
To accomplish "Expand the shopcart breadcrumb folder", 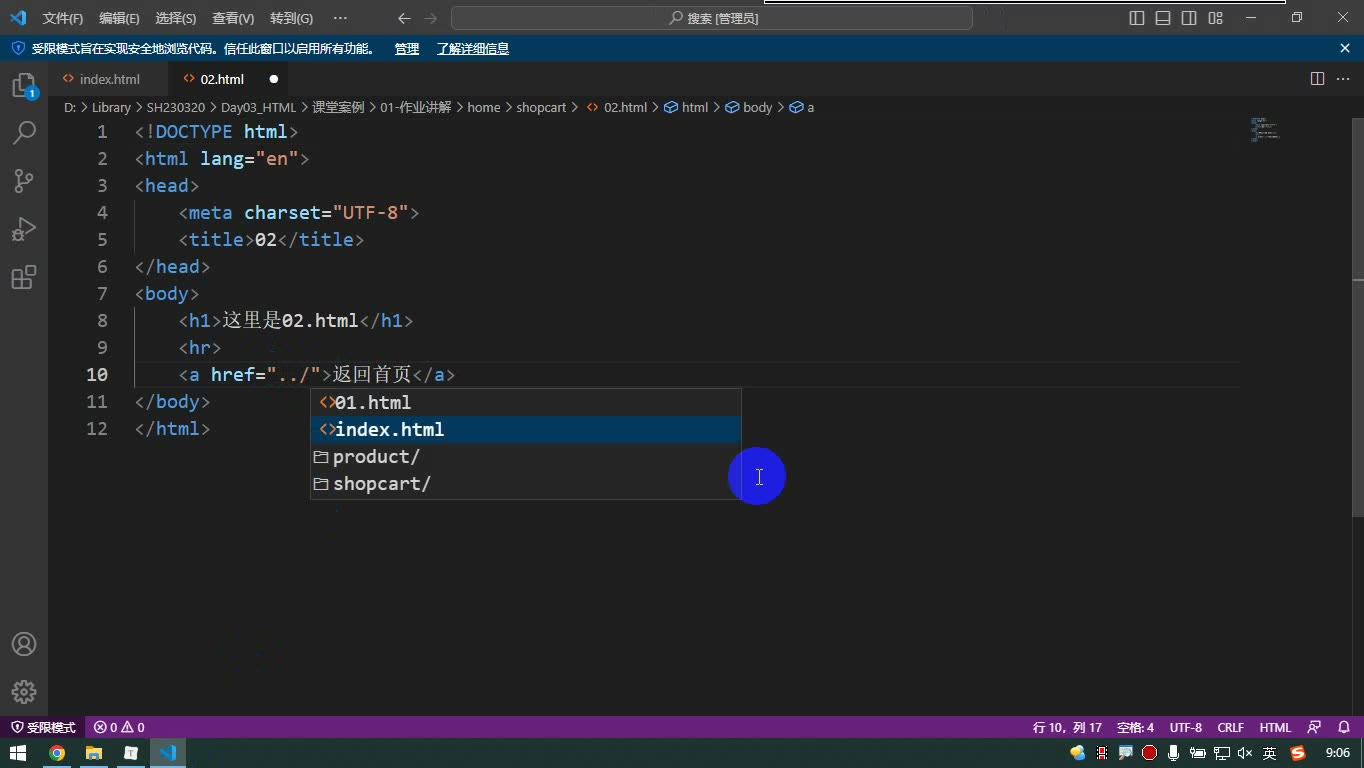I will coord(541,107).
